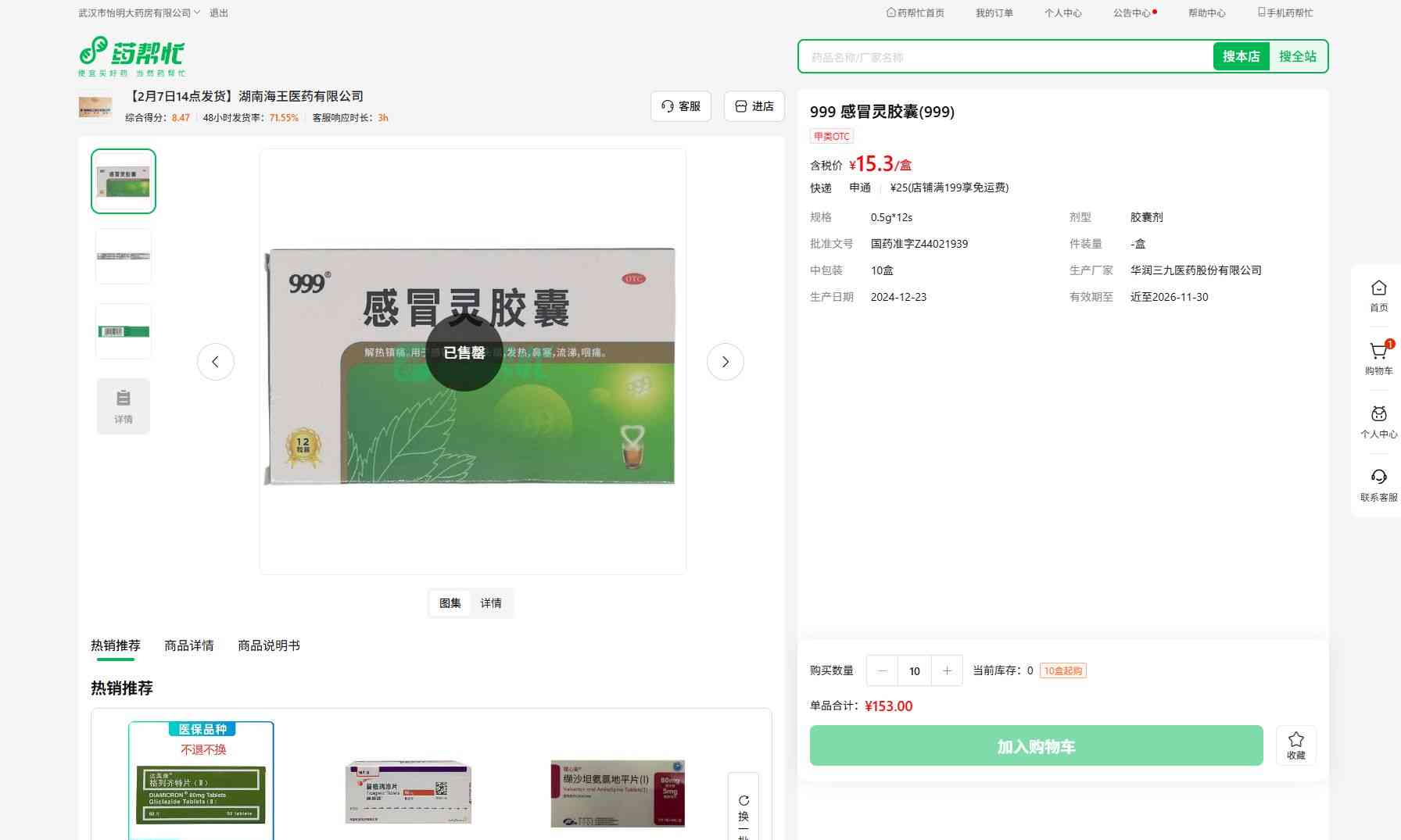Click the drug name search input field
Image resolution: width=1401 pixels, height=840 pixels.
click(x=1005, y=57)
